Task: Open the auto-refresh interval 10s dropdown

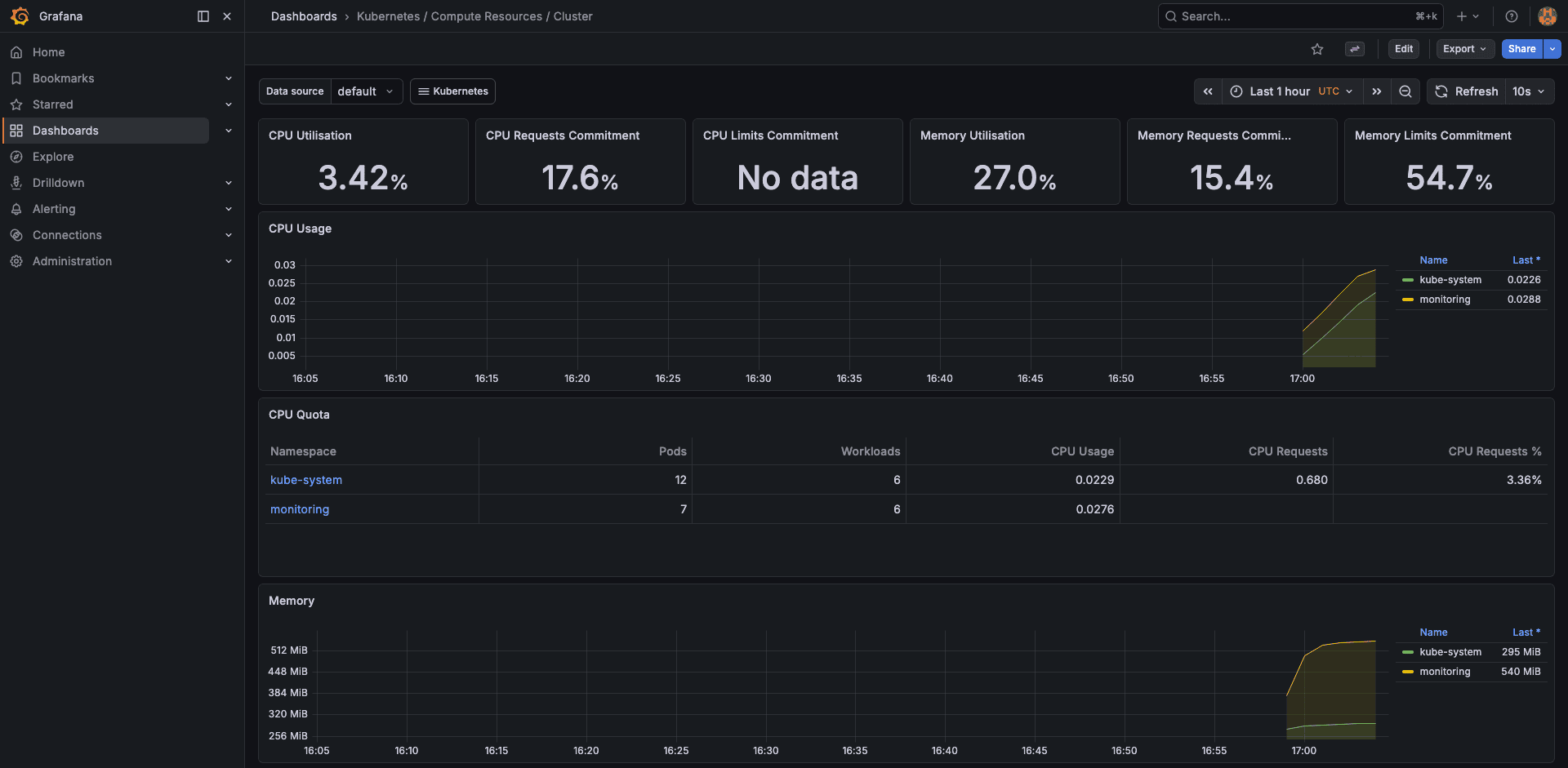Action: [x=1528, y=91]
